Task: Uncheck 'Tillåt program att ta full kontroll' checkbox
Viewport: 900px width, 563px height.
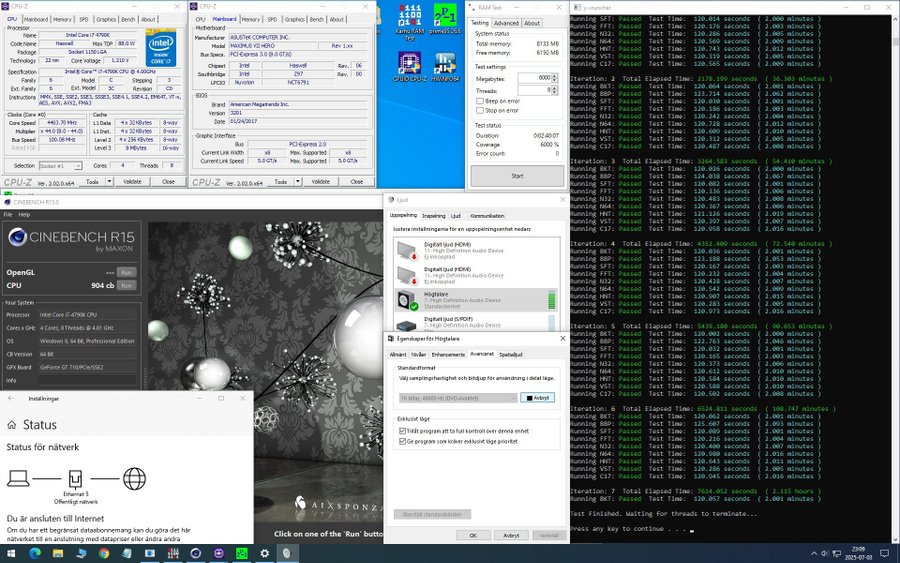Action: pos(402,431)
